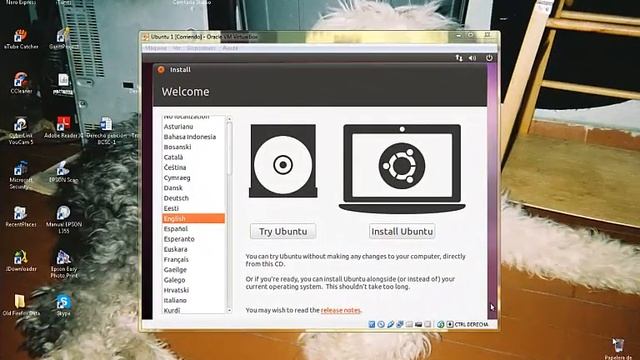The image size is (640, 360).
Task: Open the Ver menu in VirtualBox
Action: point(177,48)
